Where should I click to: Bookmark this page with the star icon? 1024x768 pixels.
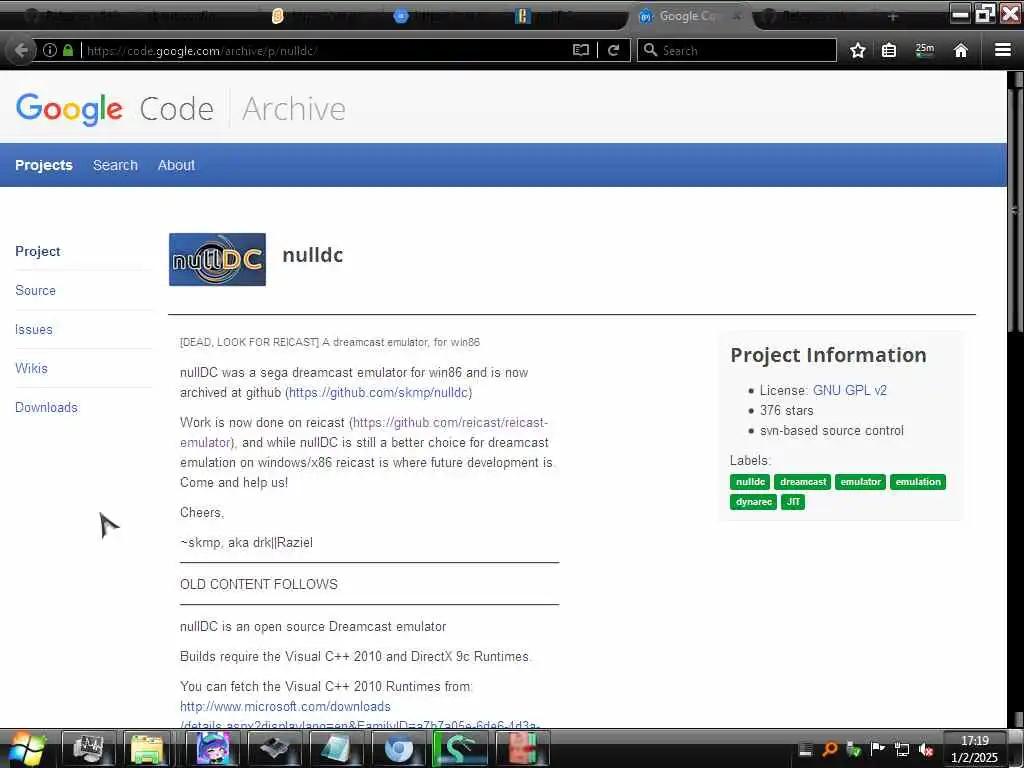click(857, 50)
